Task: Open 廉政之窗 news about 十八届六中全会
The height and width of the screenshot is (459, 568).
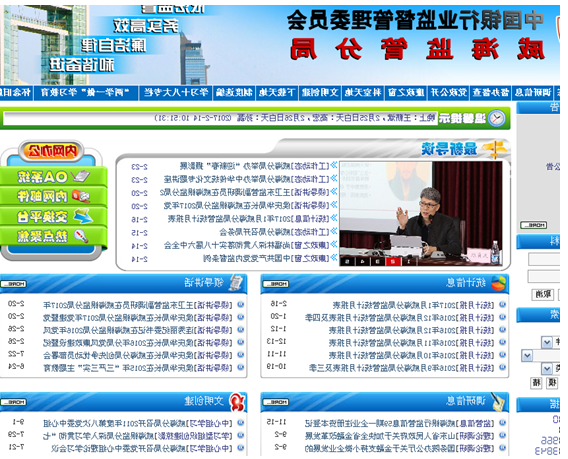Action: click(x=246, y=245)
